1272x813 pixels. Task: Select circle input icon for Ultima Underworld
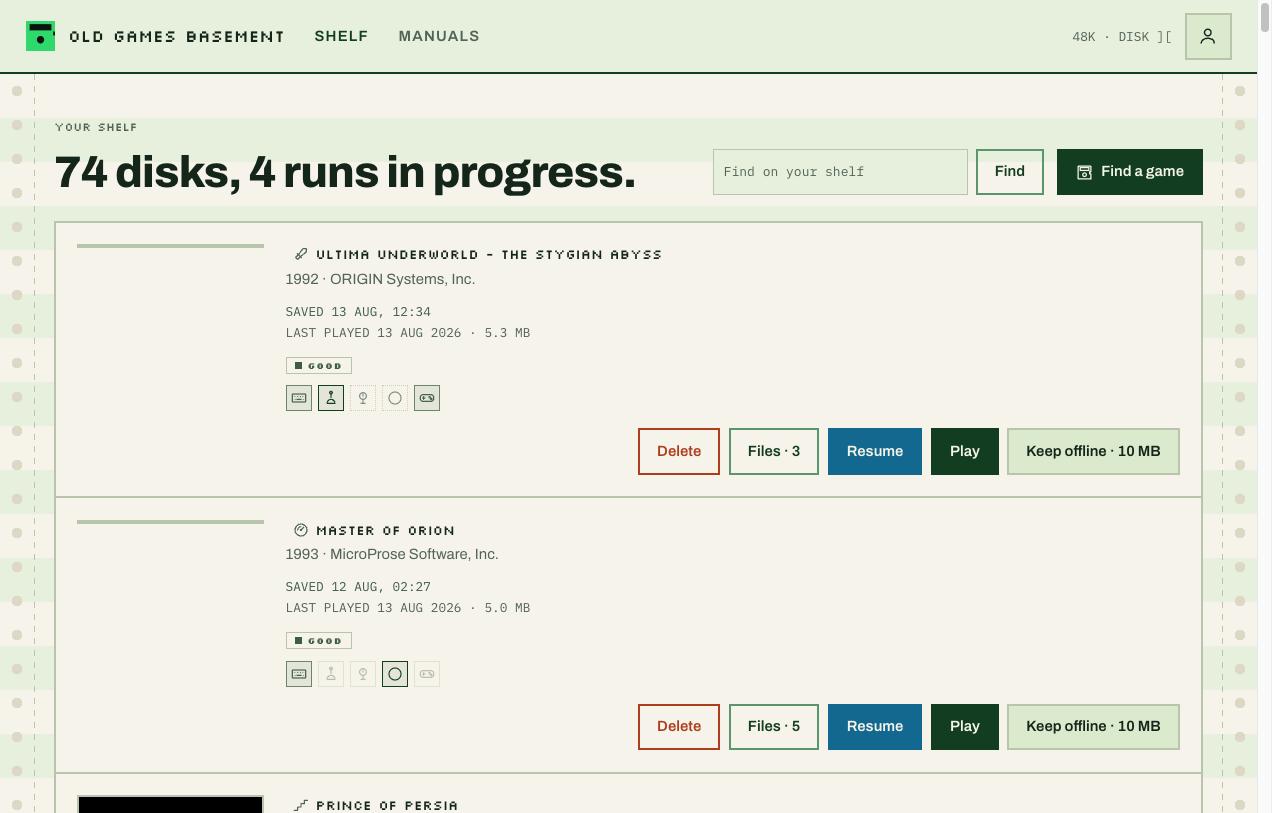pyautogui.click(x=395, y=398)
